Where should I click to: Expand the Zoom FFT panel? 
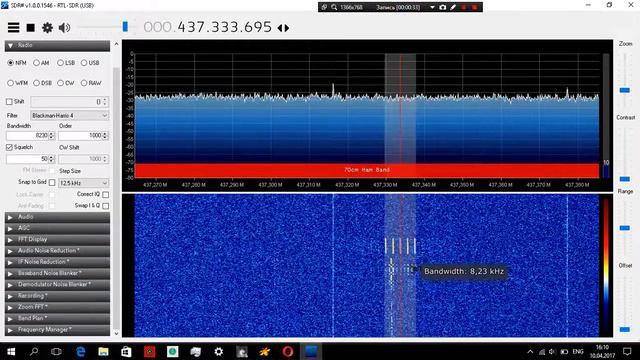coord(57,307)
